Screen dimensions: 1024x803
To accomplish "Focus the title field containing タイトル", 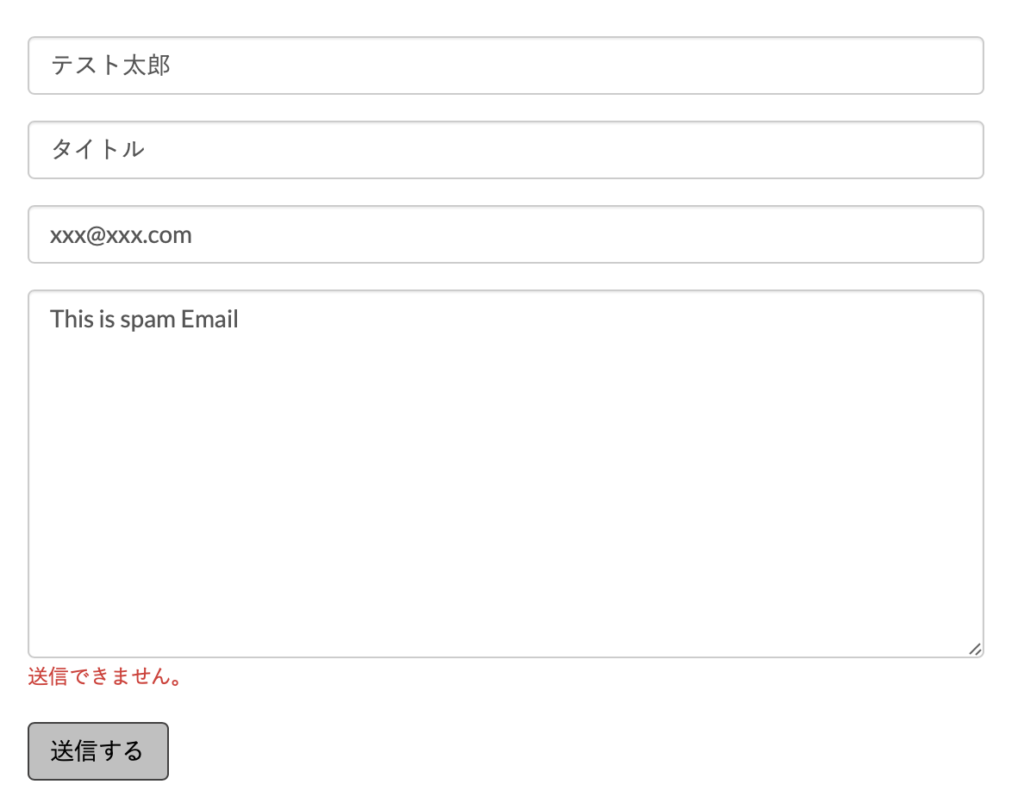I will (x=505, y=150).
